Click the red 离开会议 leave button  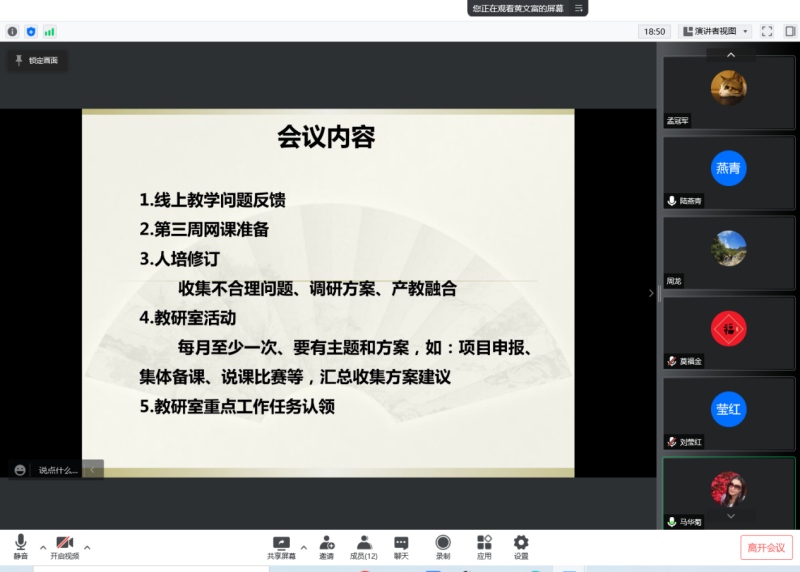766,547
